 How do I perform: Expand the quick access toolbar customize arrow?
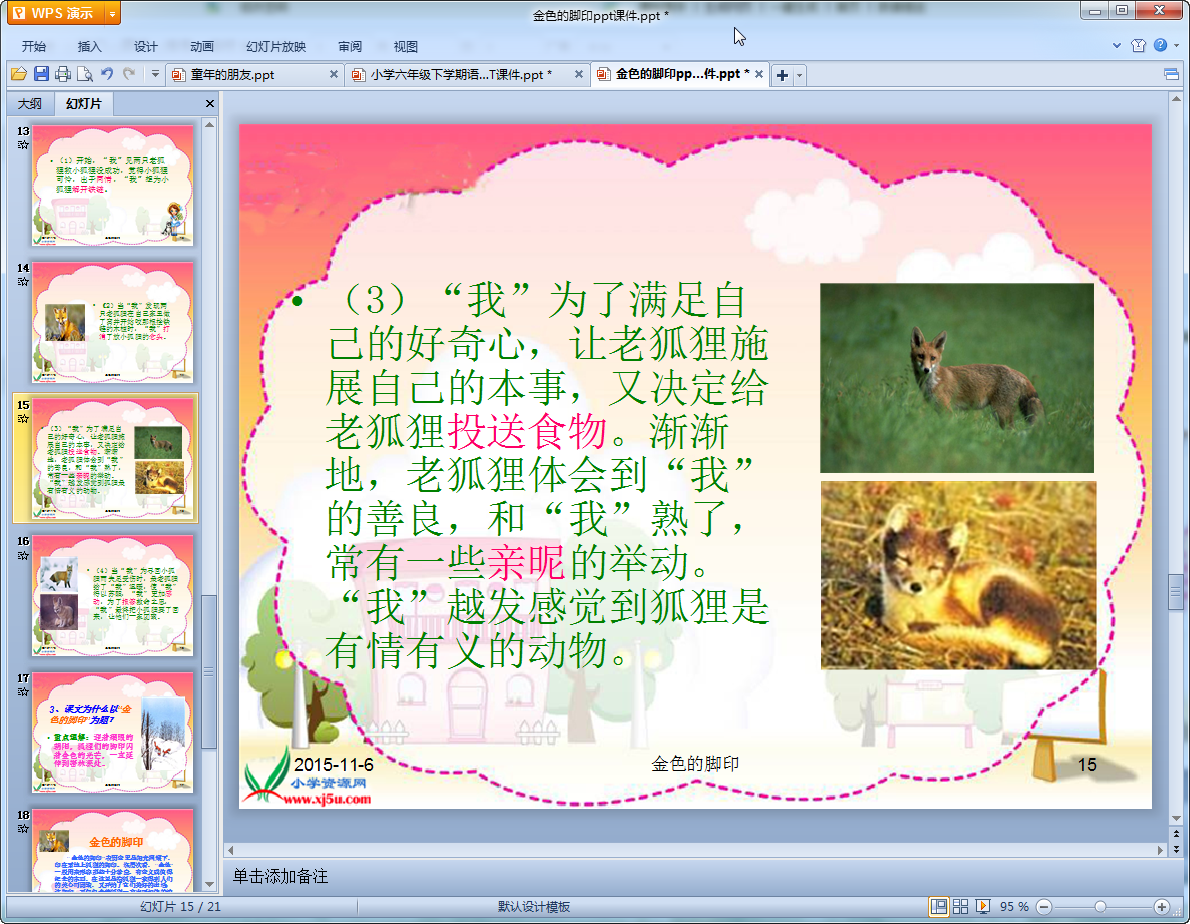point(155,74)
